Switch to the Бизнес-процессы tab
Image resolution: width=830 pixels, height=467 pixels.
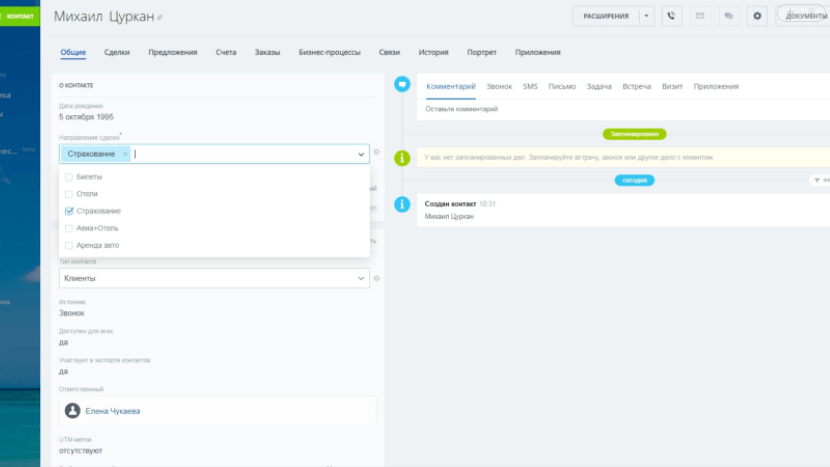(x=329, y=52)
